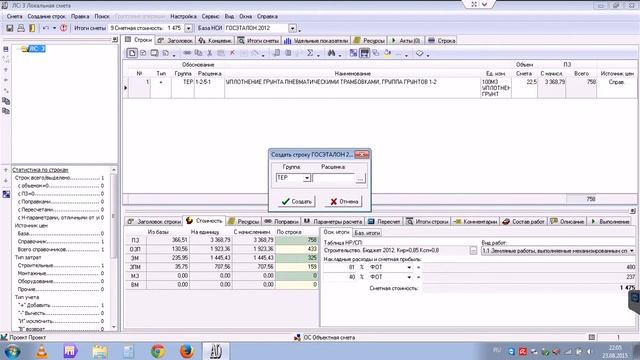640x360 pixels.
Task: Click the highlighted panel layout icon
Action: click(364, 53)
